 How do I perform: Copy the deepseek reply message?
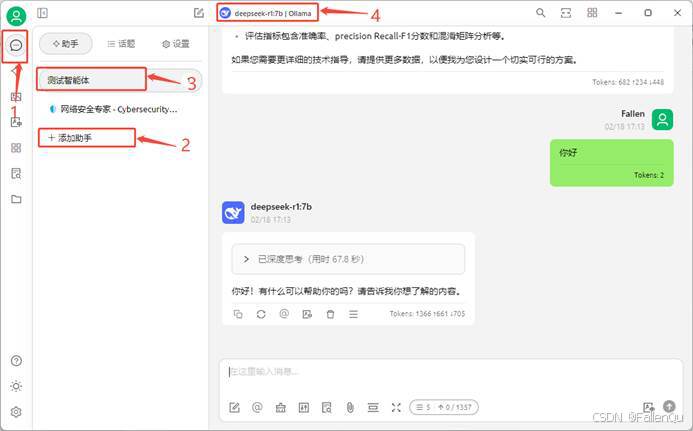click(238, 314)
